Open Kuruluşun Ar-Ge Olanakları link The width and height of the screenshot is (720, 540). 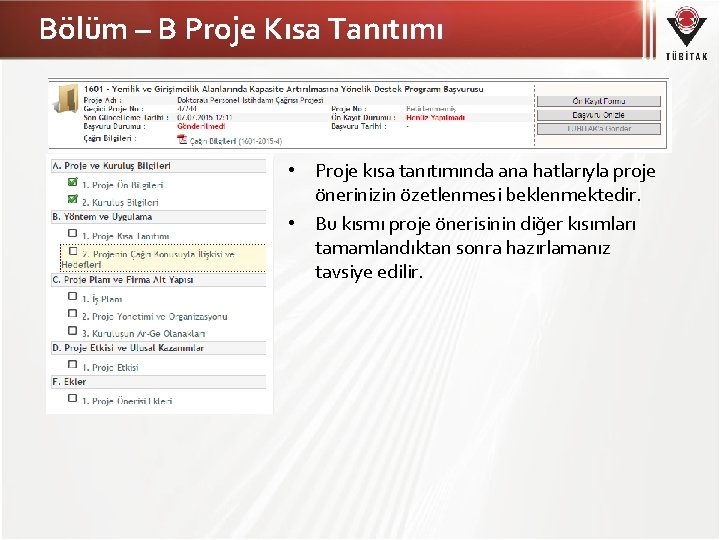144,333
